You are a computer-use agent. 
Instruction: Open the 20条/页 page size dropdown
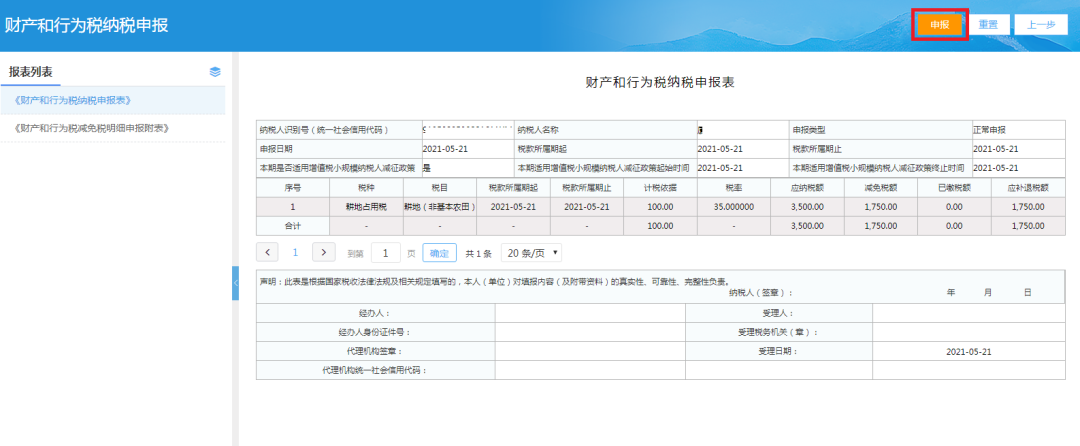[531, 253]
